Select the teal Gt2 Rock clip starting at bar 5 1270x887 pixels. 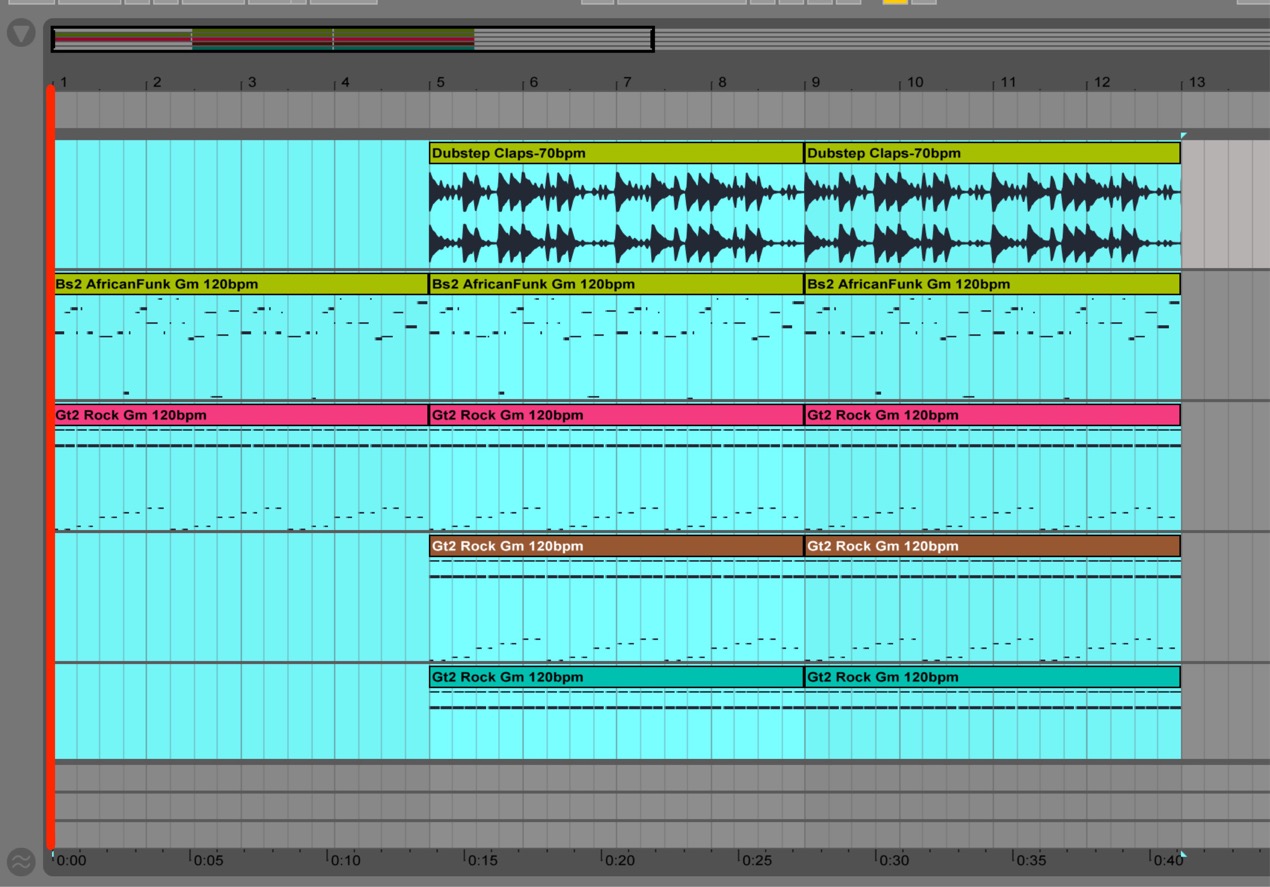pyautogui.click(x=616, y=677)
